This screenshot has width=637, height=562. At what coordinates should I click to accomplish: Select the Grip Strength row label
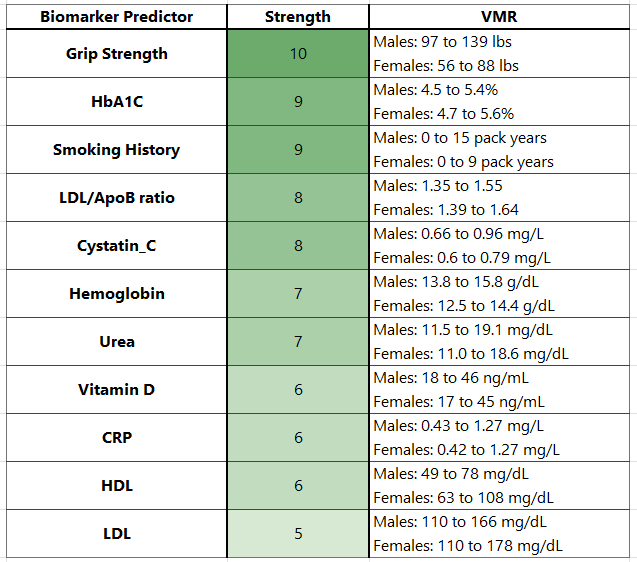[116, 54]
